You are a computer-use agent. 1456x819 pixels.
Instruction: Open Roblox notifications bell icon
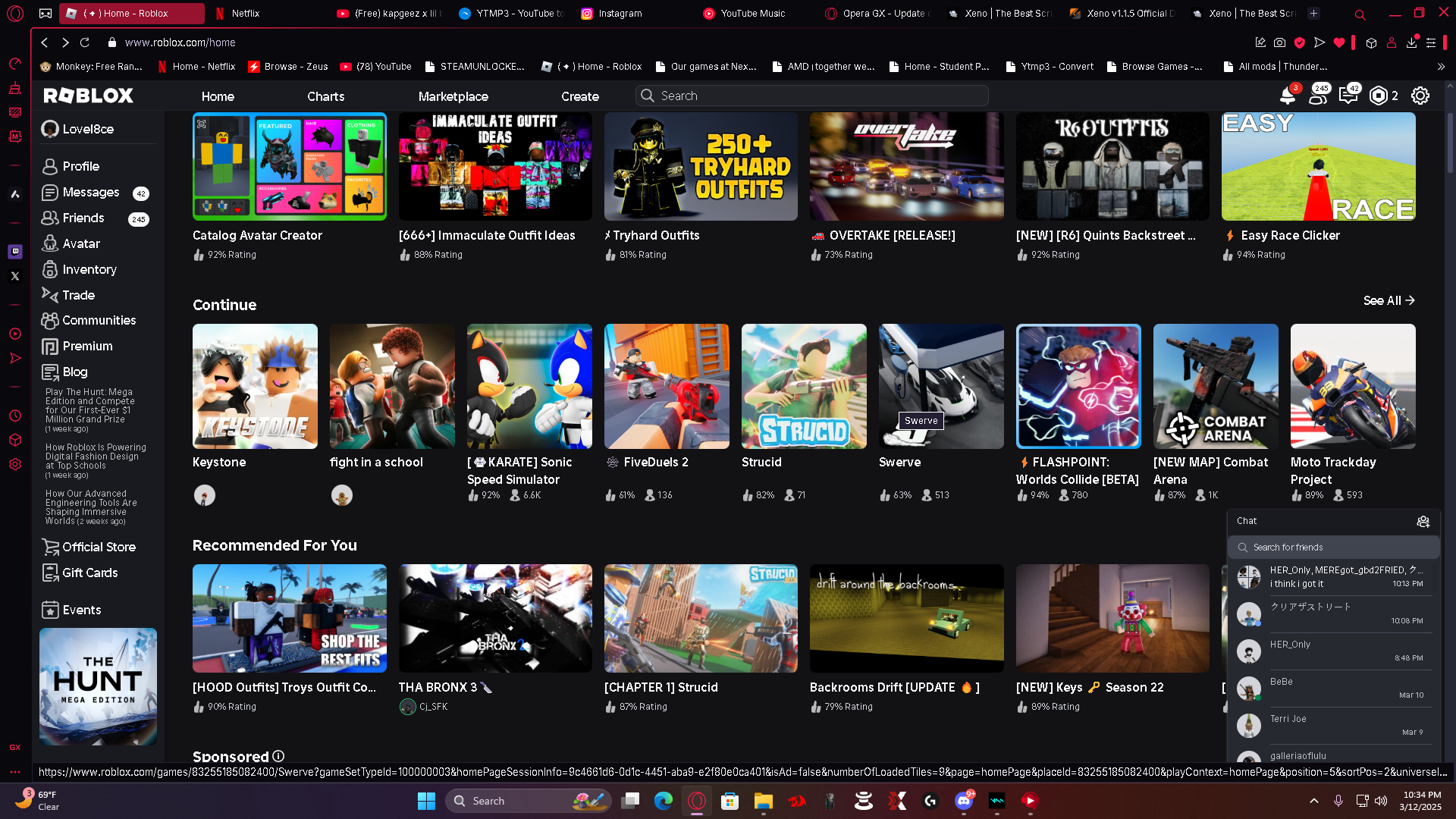pyautogui.click(x=1288, y=96)
